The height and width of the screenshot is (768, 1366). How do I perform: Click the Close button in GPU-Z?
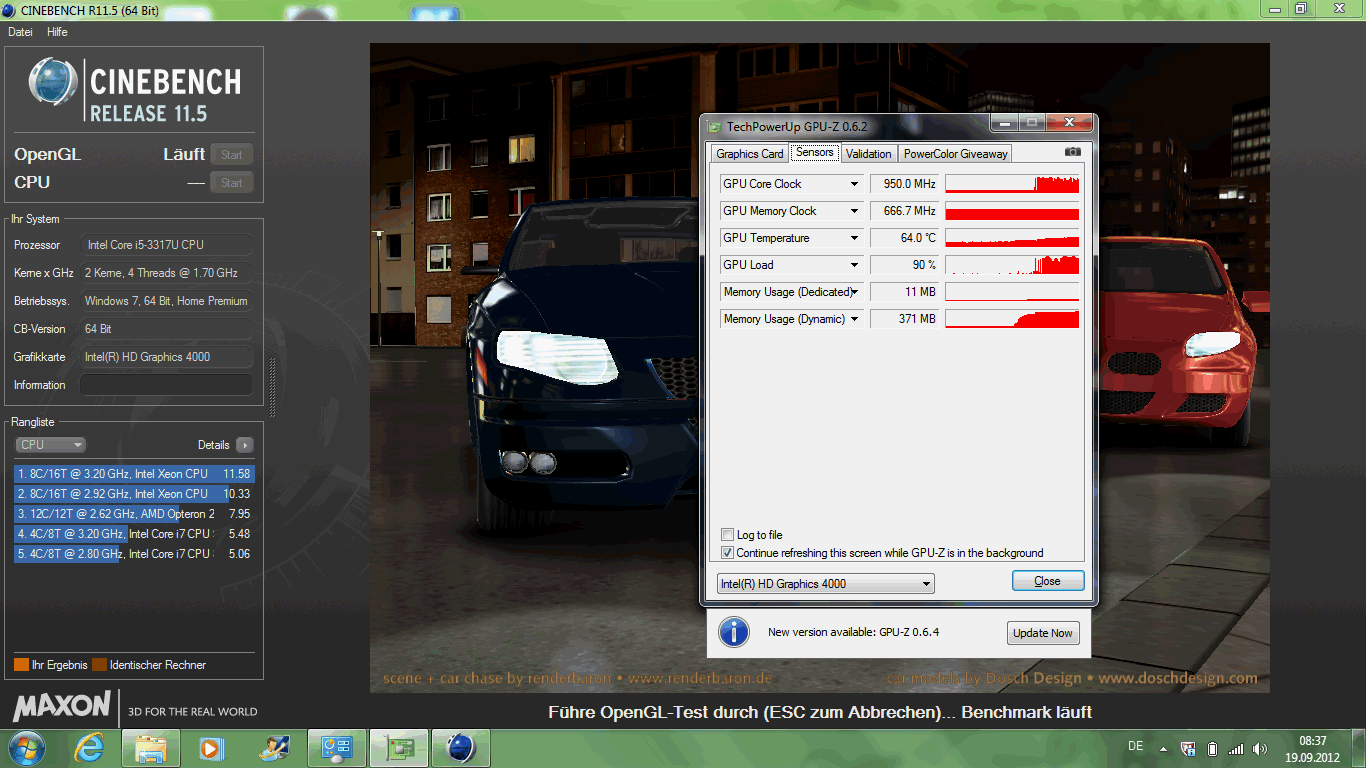[x=1047, y=581]
